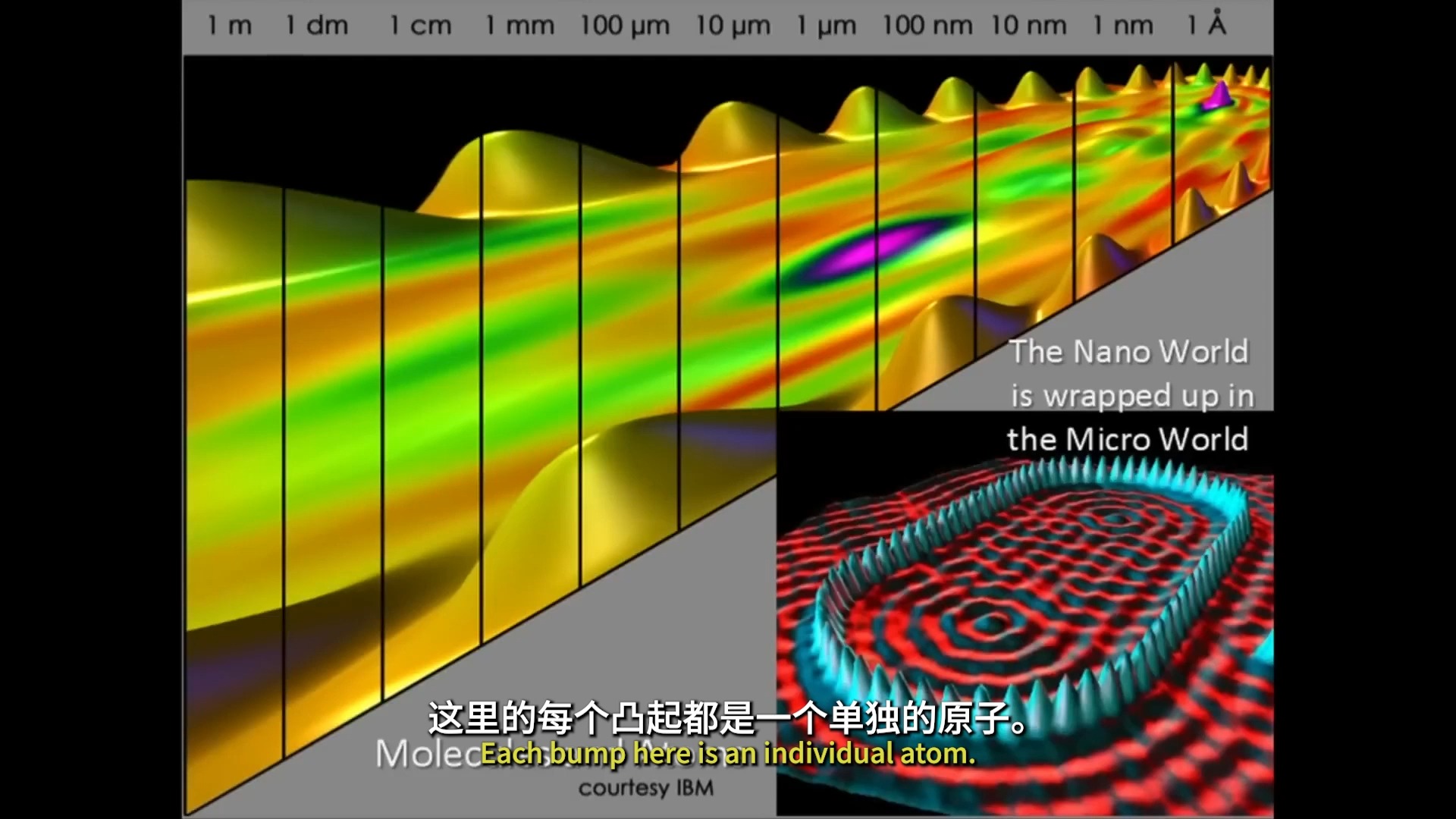Click 'The Nano World' caption text
This screenshot has height=819, width=1456.
[x=1128, y=351]
